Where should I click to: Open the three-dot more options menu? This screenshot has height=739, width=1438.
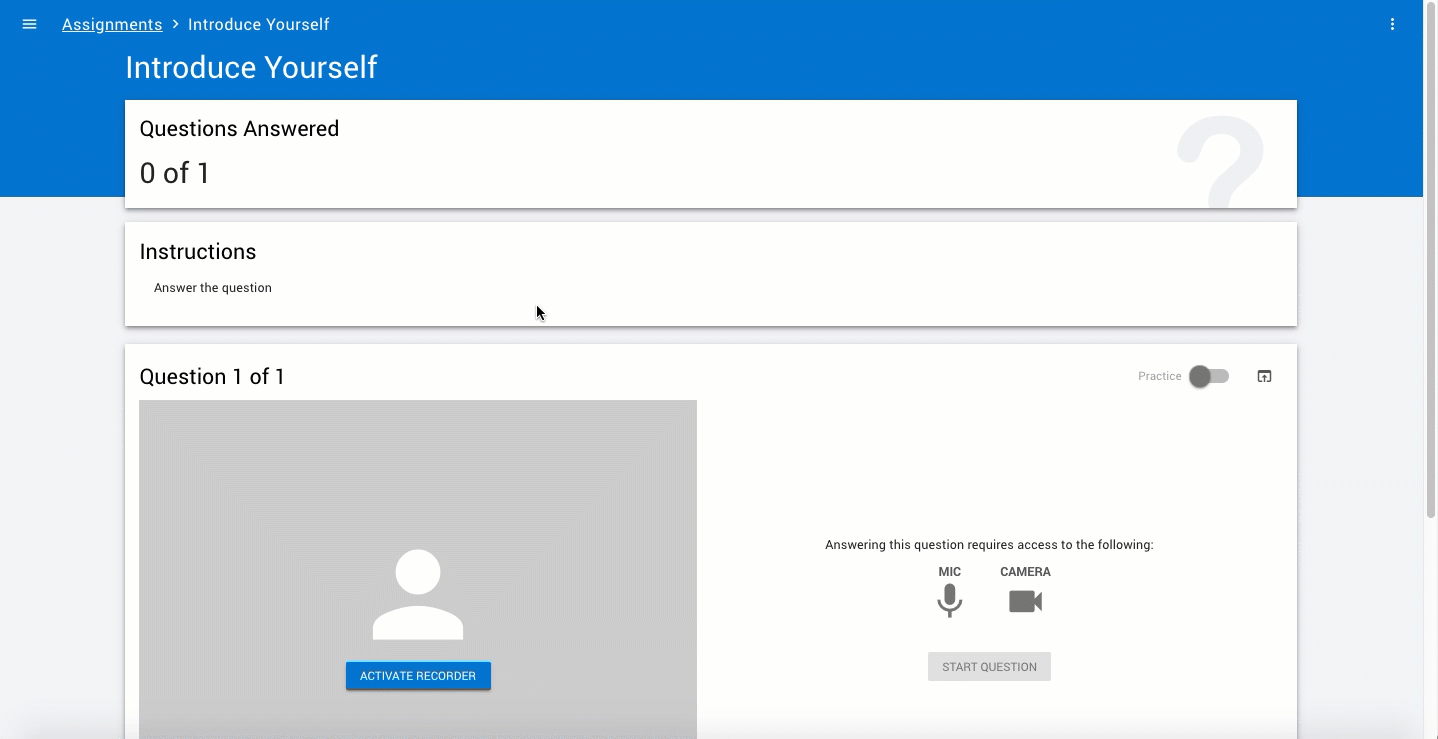click(x=1392, y=24)
